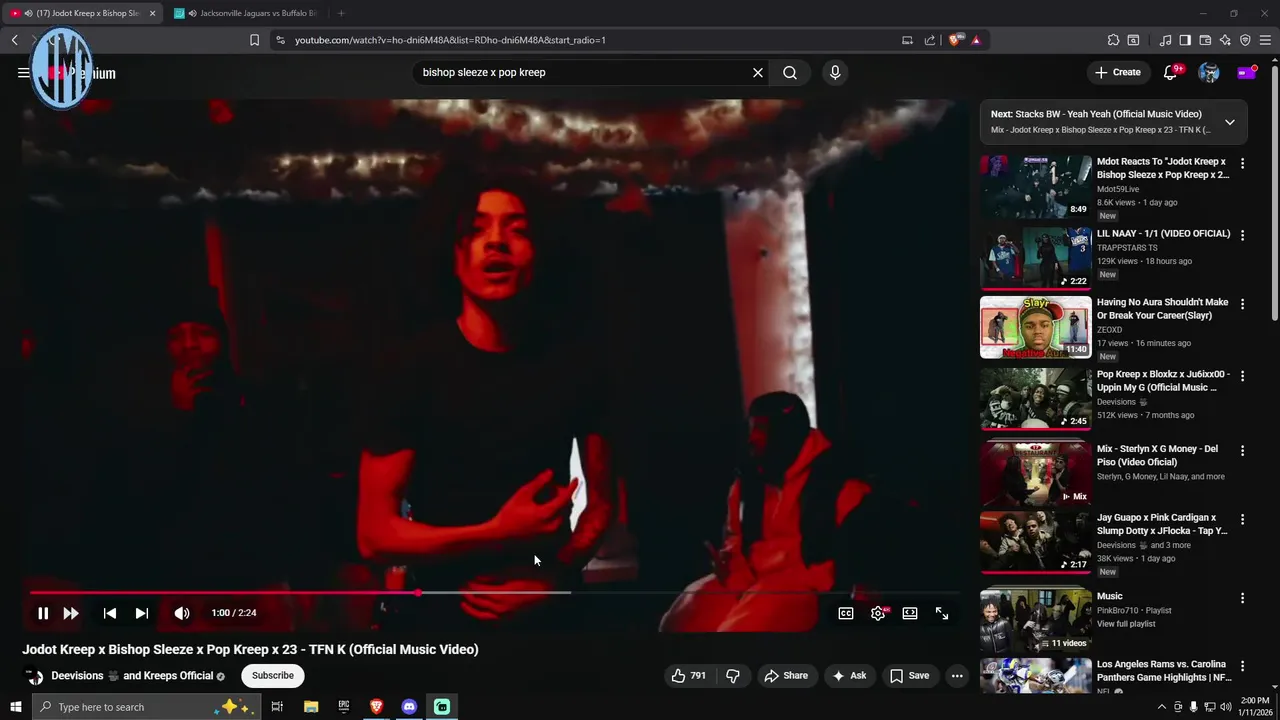Clear the search box with X
Viewport: 1280px width, 720px height.
[758, 72]
